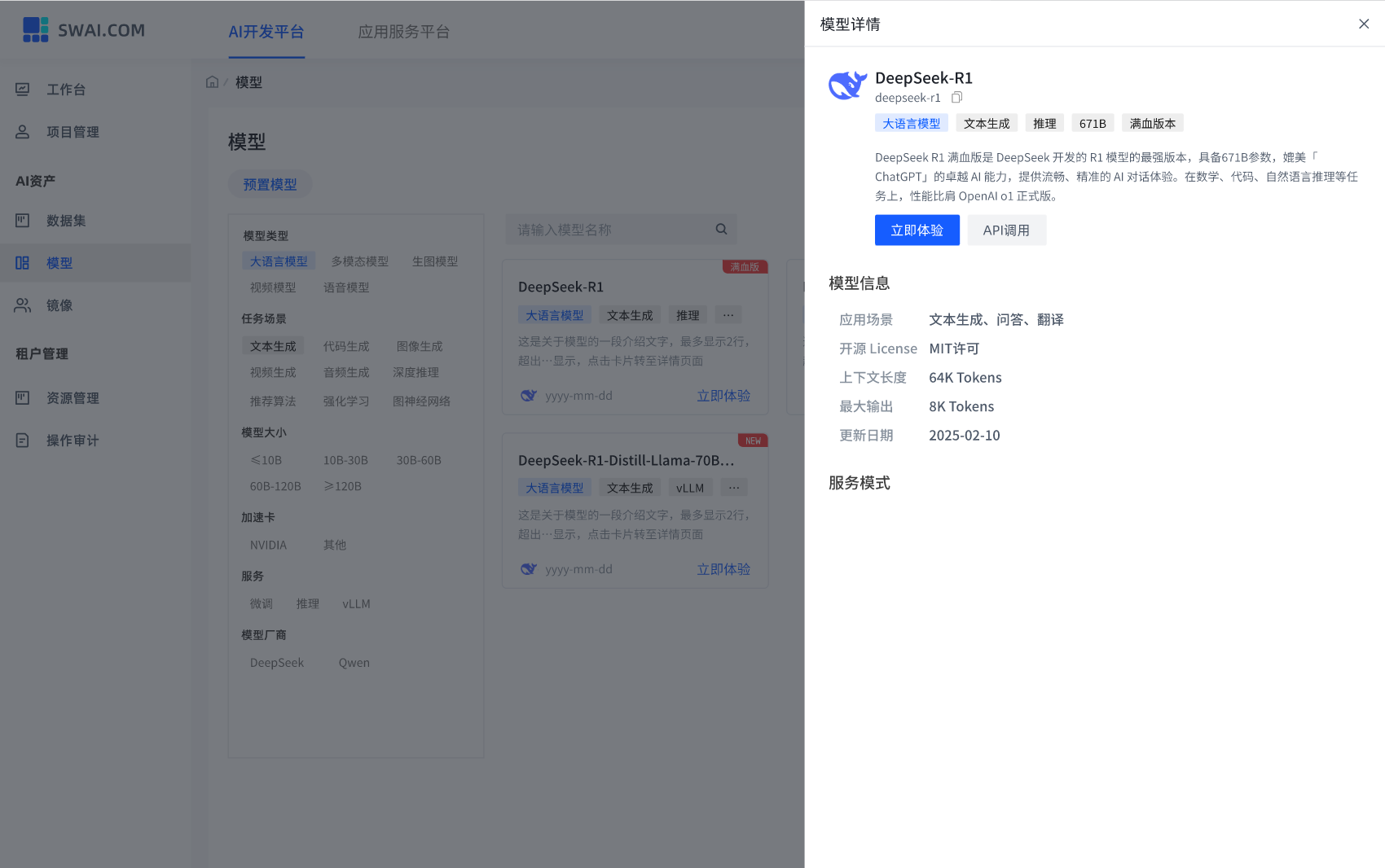Image resolution: width=1385 pixels, height=868 pixels.
Task: Click the API调用 button
Action: pos(1007,230)
